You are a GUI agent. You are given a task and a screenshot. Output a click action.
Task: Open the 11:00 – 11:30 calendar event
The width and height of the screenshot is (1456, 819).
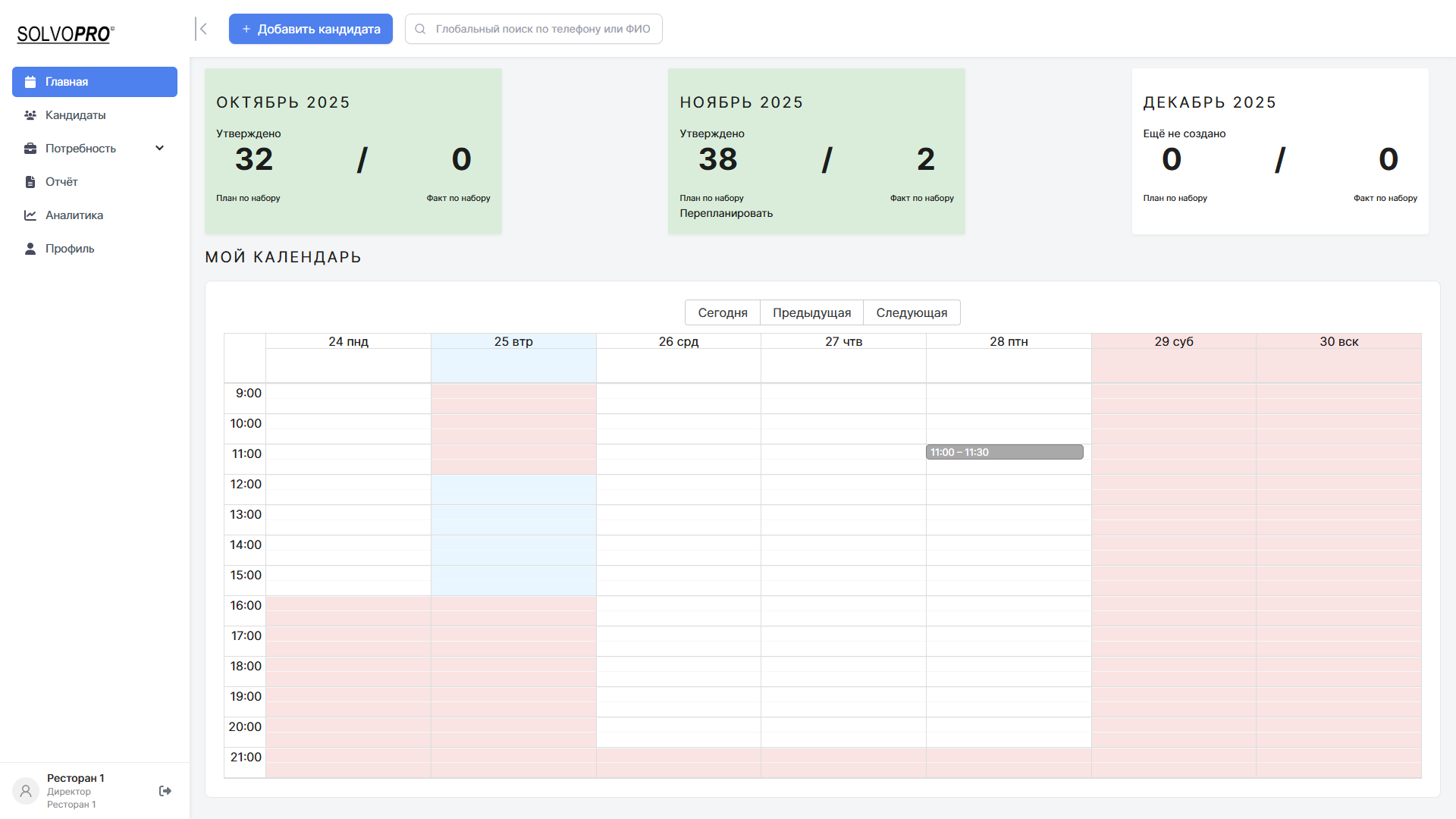pyautogui.click(x=1004, y=452)
